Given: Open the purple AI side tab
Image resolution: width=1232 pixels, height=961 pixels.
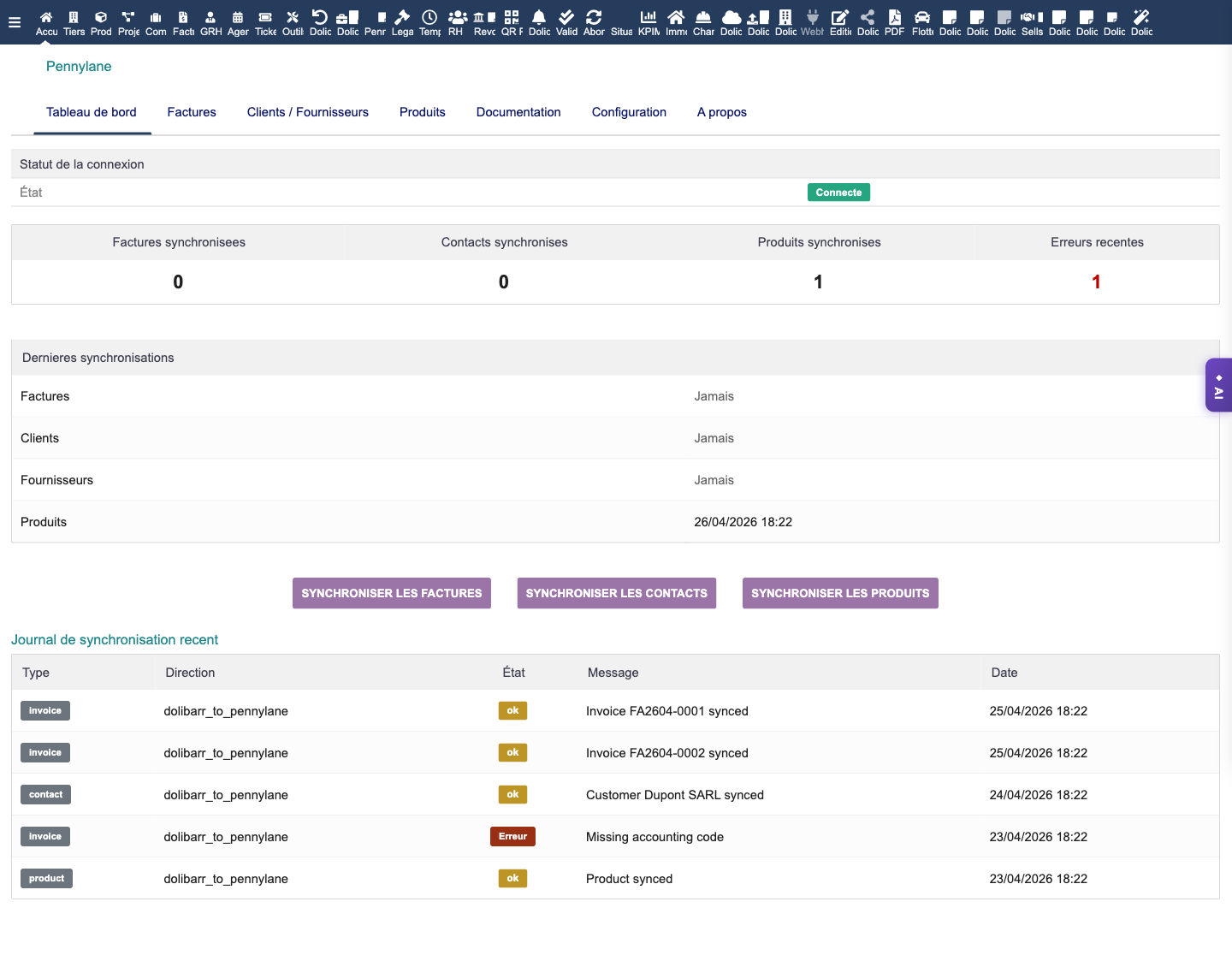Looking at the screenshot, I should tap(1219, 385).
